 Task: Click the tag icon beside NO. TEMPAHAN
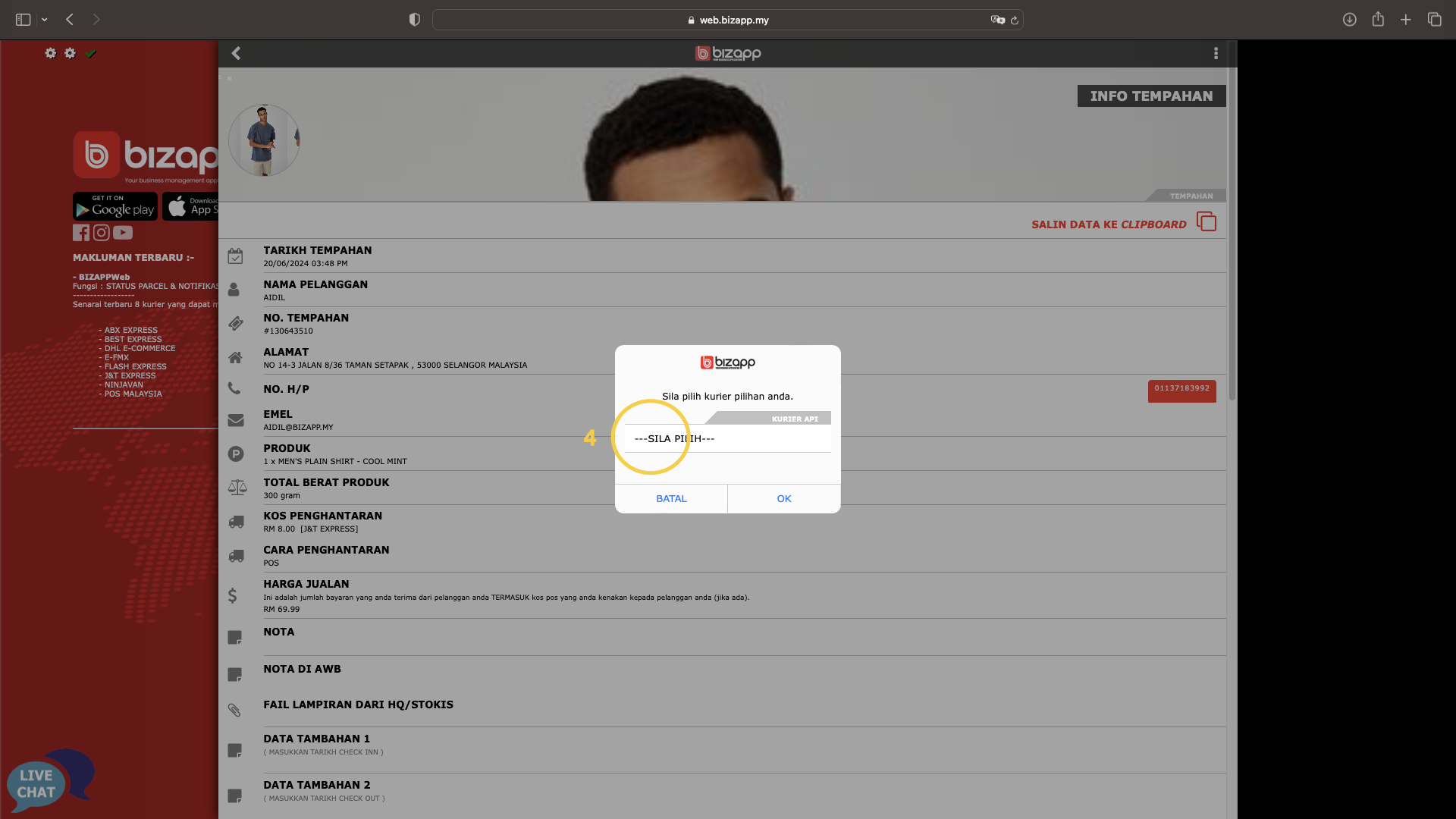236,324
